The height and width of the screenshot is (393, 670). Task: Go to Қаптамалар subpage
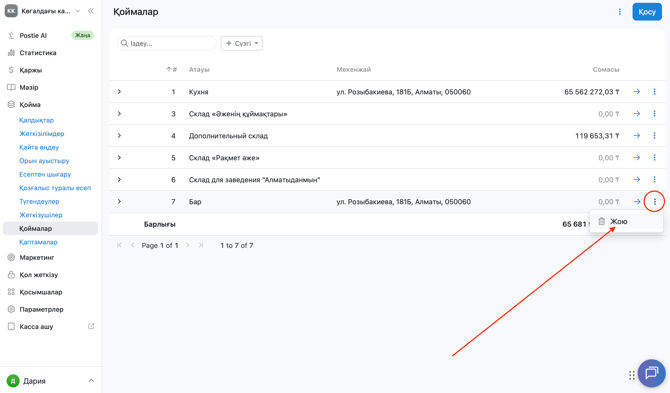pyautogui.click(x=38, y=242)
